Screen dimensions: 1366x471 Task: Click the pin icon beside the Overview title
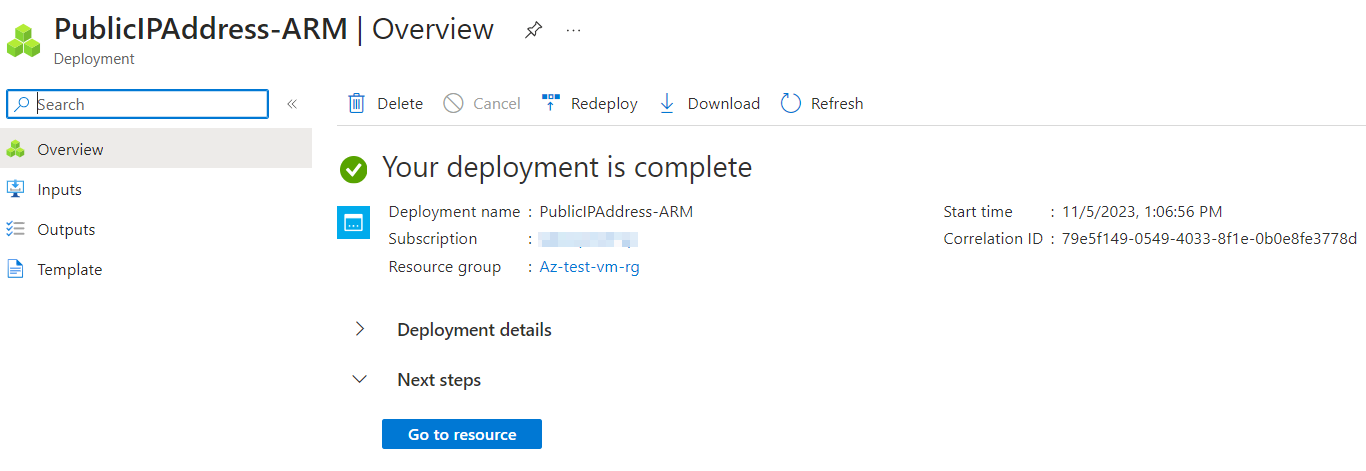(533, 31)
